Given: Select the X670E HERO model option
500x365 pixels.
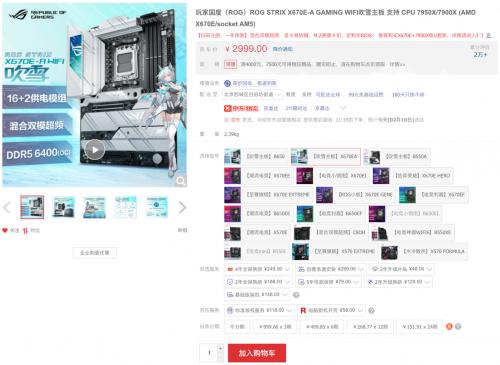Looking at the screenshot, I should point(413,176).
